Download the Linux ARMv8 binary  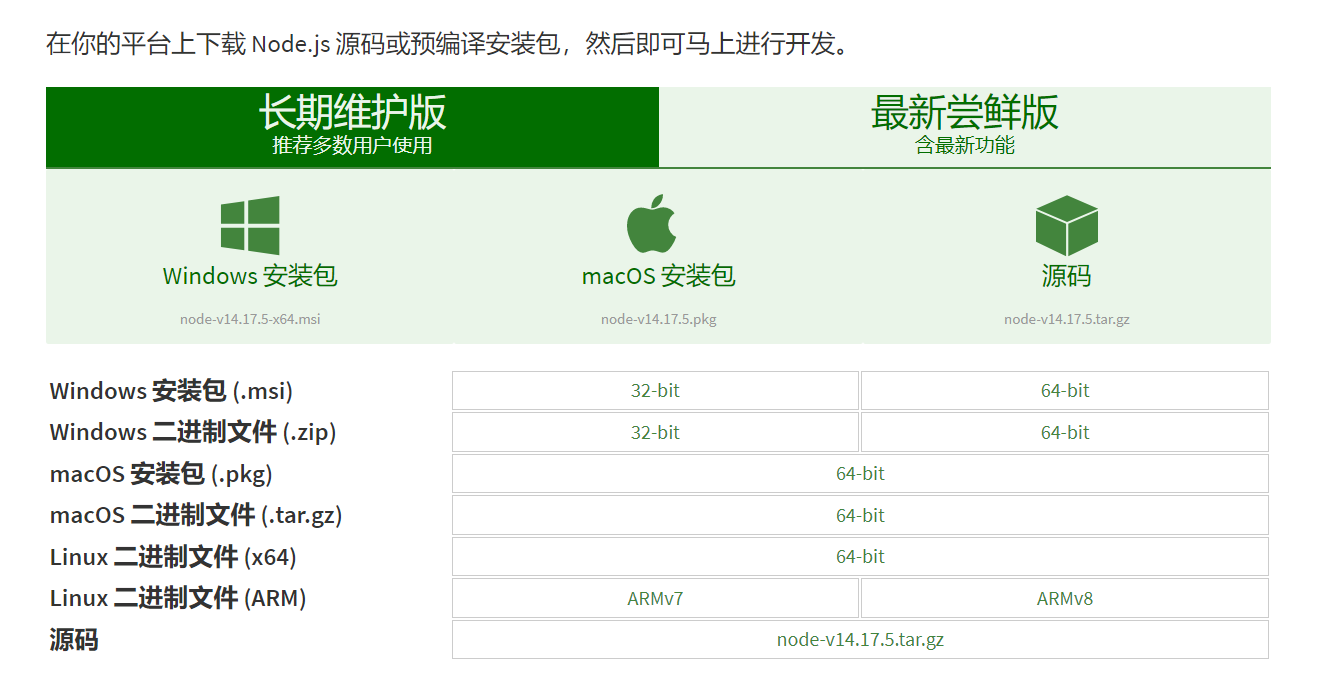coord(1065,598)
